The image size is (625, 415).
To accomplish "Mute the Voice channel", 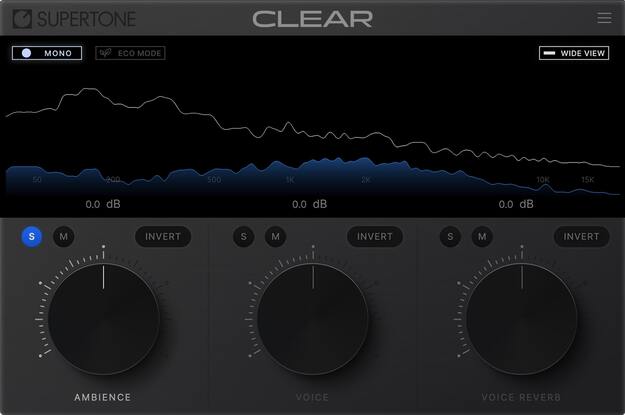I will pyautogui.click(x=275, y=236).
